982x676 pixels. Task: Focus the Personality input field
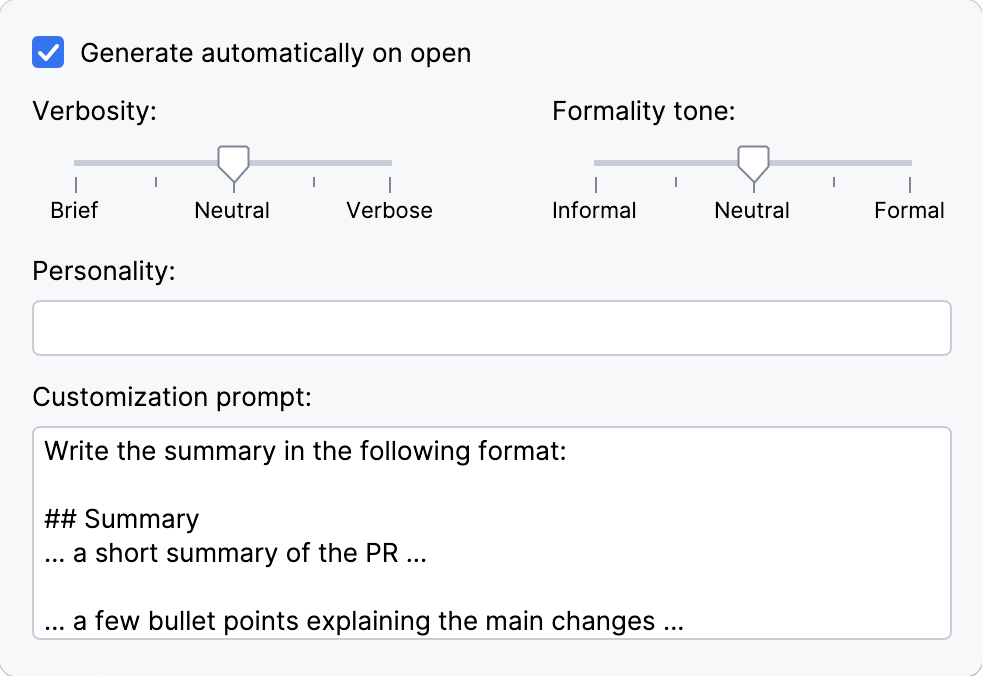(491, 328)
